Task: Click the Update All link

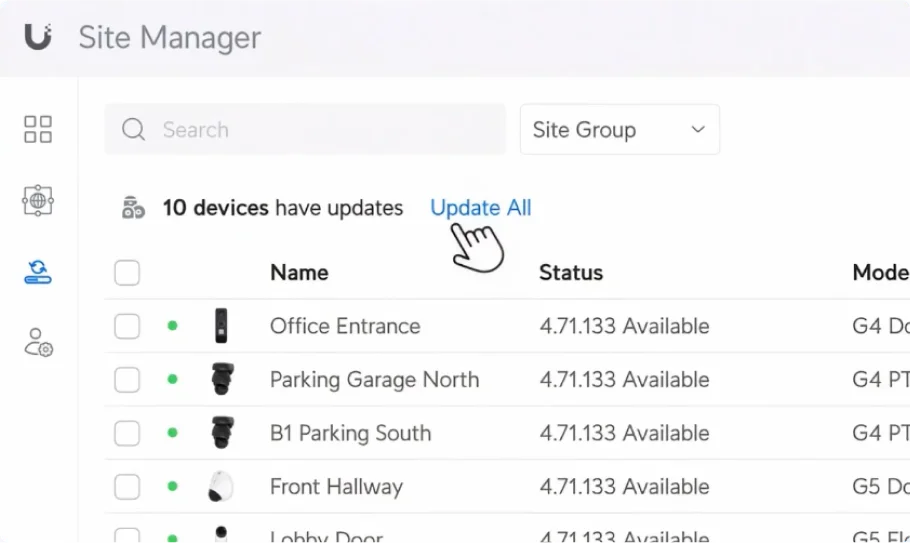Action: point(481,208)
